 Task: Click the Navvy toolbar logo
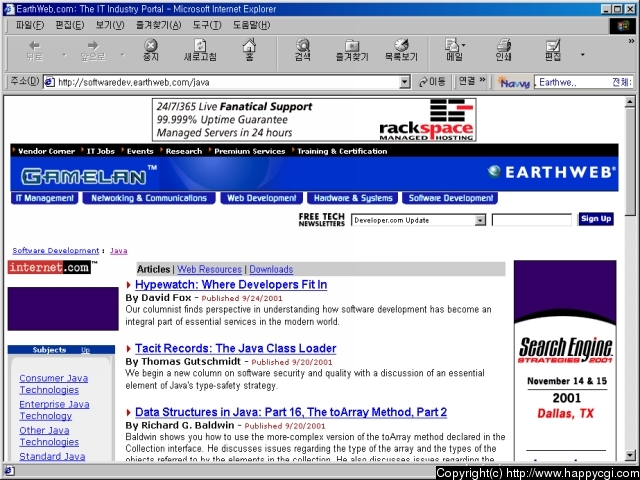[x=513, y=82]
